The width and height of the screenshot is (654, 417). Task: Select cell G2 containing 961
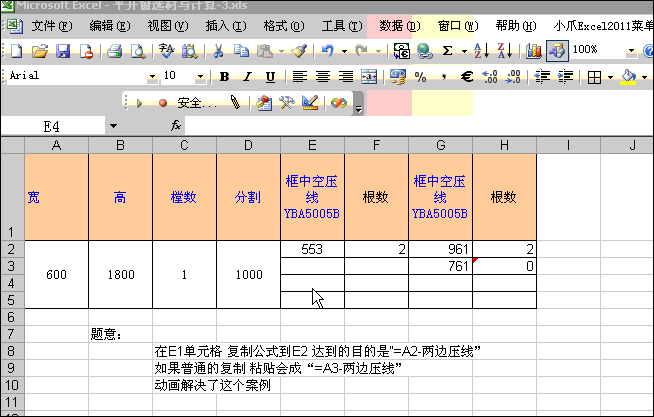[x=440, y=249]
